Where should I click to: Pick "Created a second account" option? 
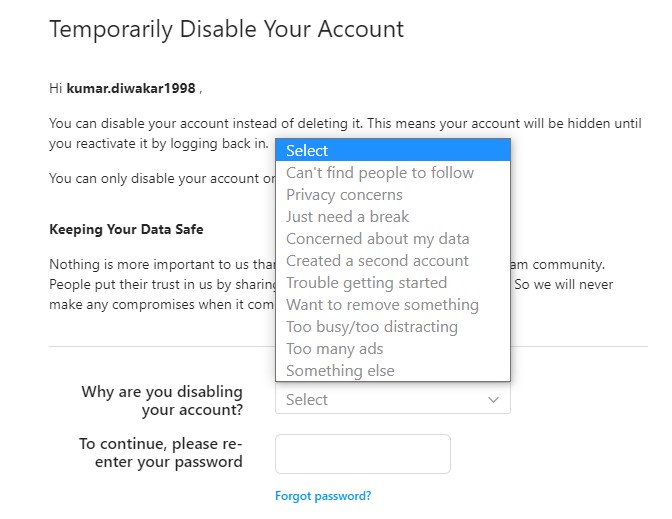[x=377, y=261]
